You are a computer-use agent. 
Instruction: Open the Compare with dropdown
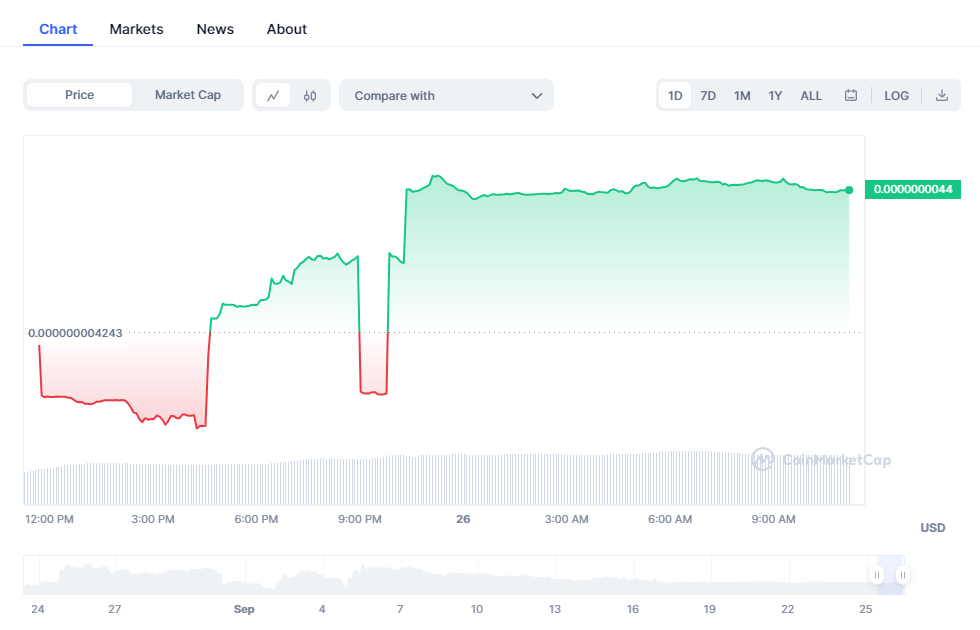click(446, 96)
